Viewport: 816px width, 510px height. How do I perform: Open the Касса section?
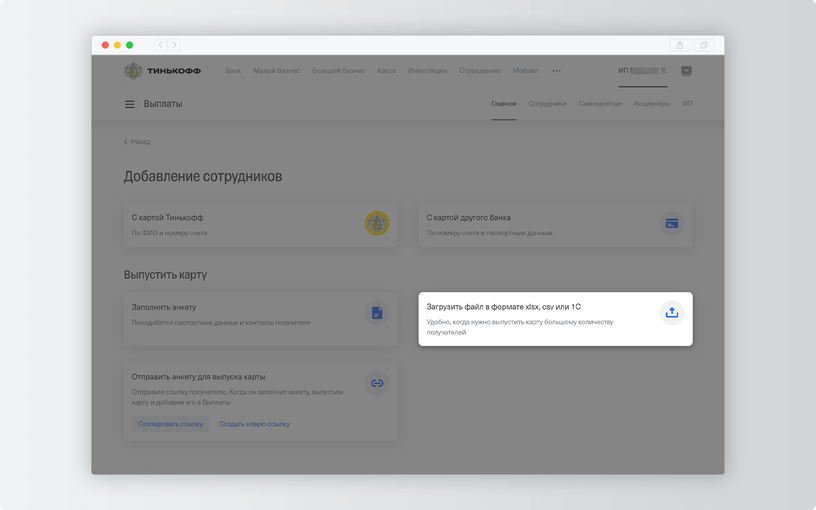386,71
